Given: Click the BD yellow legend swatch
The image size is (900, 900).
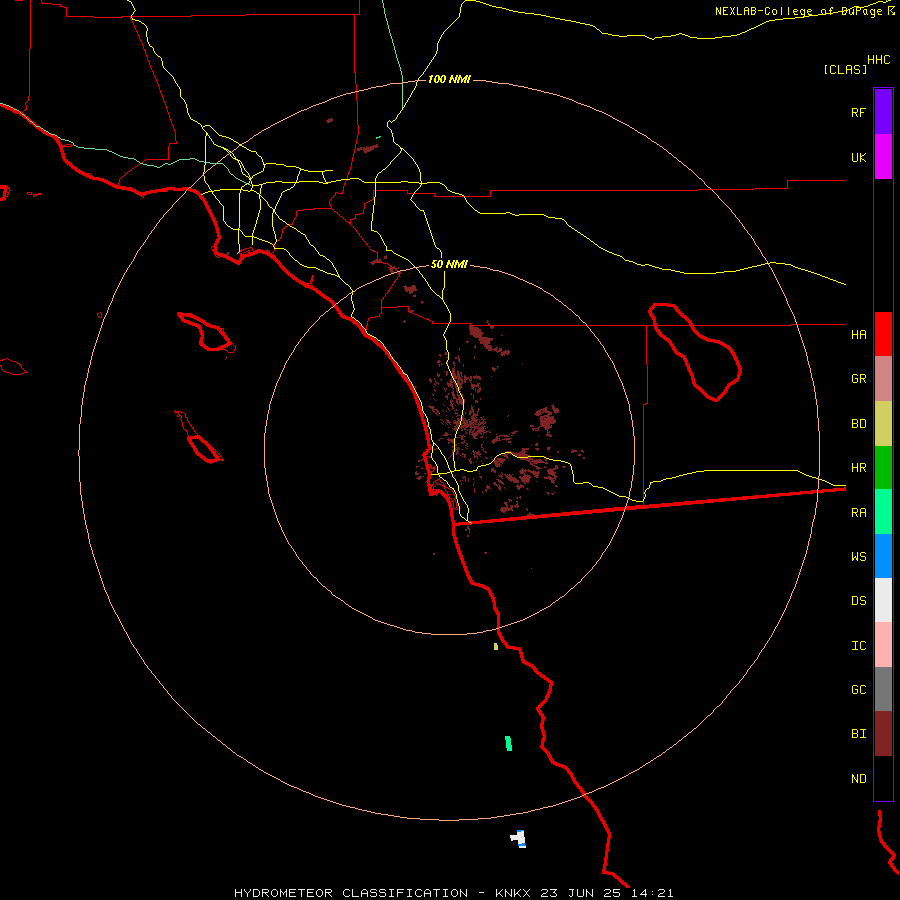Looking at the screenshot, I should pos(883,424).
